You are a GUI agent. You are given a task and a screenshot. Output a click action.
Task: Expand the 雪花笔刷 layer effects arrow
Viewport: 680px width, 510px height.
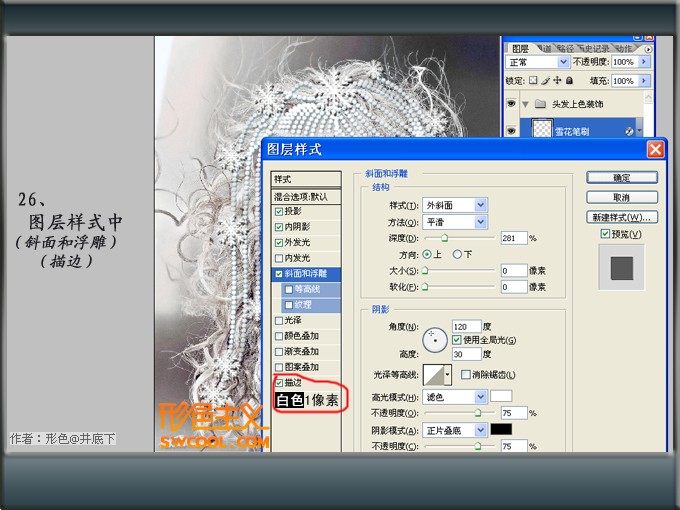[x=639, y=131]
